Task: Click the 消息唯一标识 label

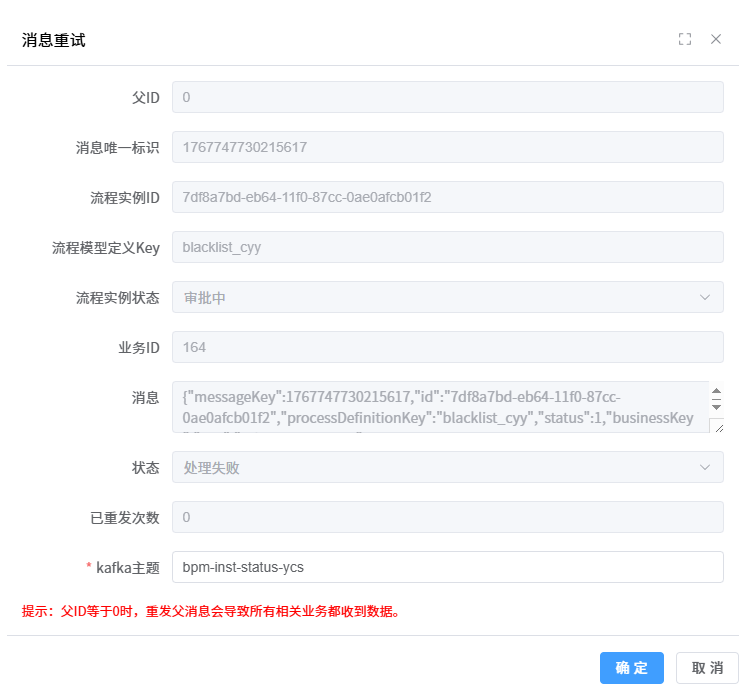Action: pos(118,147)
